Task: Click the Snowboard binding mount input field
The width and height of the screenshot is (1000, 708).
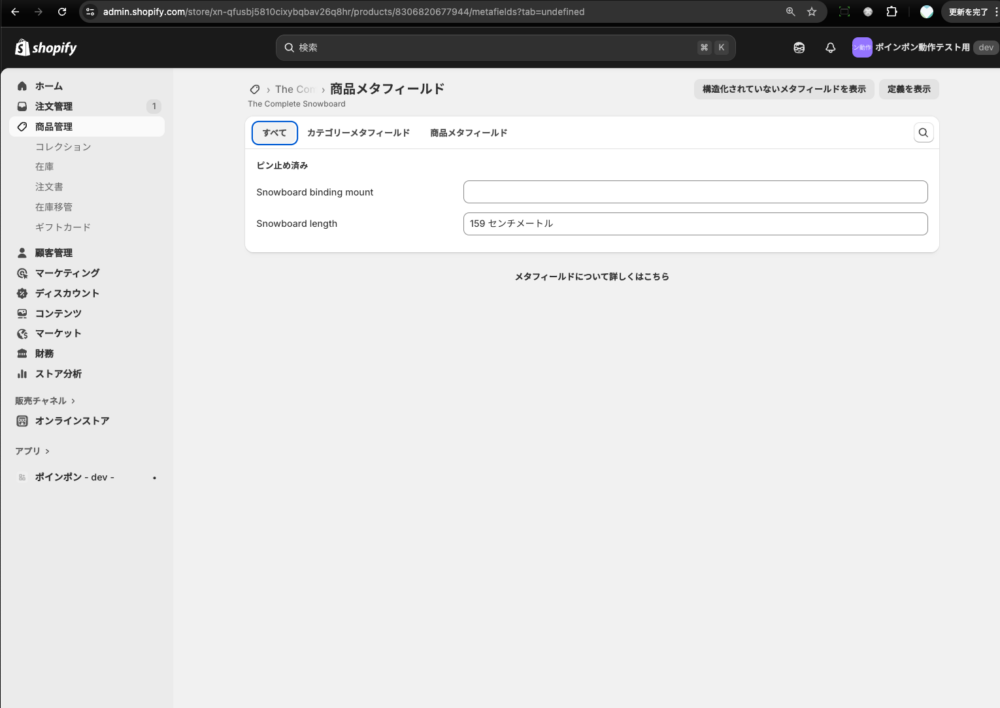Action: (695, 192)
